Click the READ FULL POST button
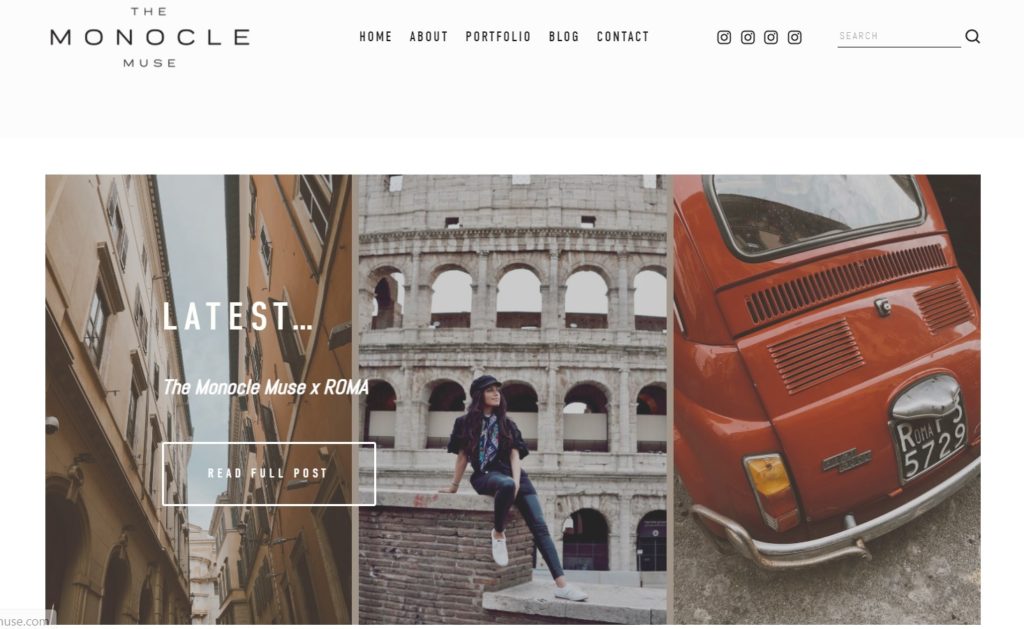The height and width of the screenshot is (629, 1024). (x=268, y=474)
